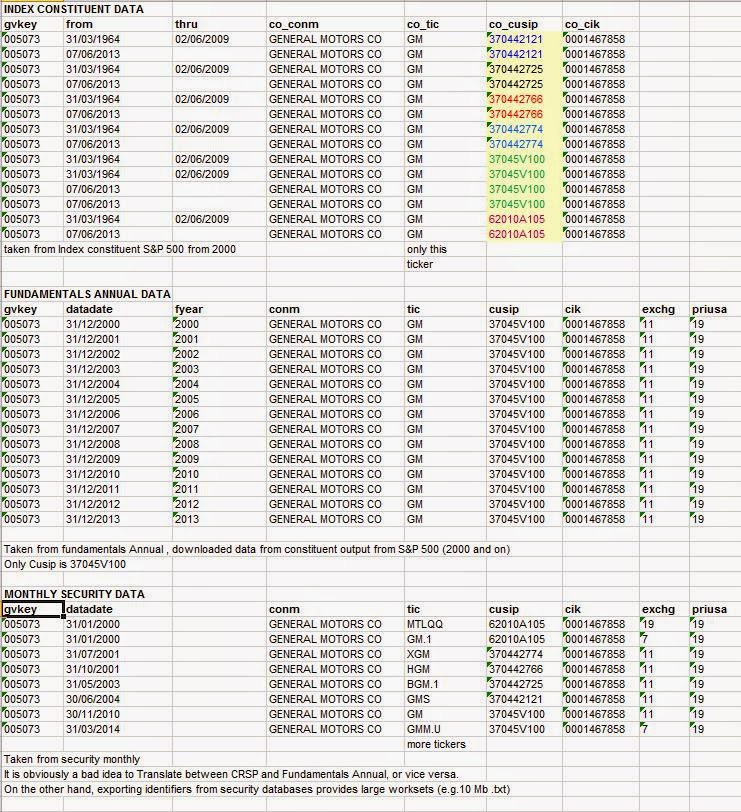Click the co_conm header cell

[x=335, y=24]
